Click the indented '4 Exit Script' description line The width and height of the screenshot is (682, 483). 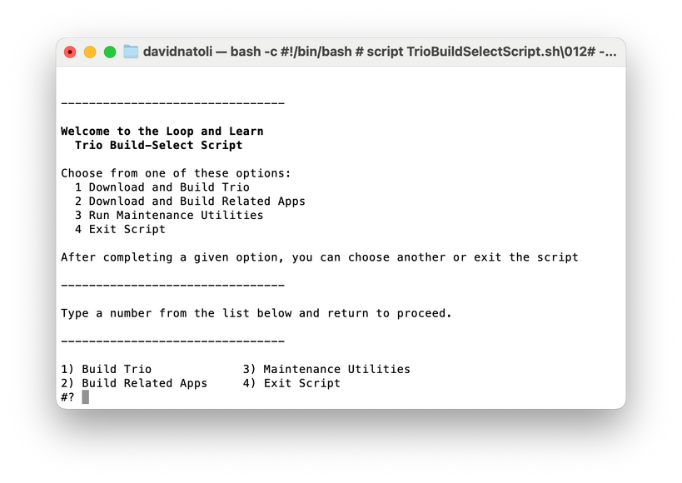click(120, 229)
